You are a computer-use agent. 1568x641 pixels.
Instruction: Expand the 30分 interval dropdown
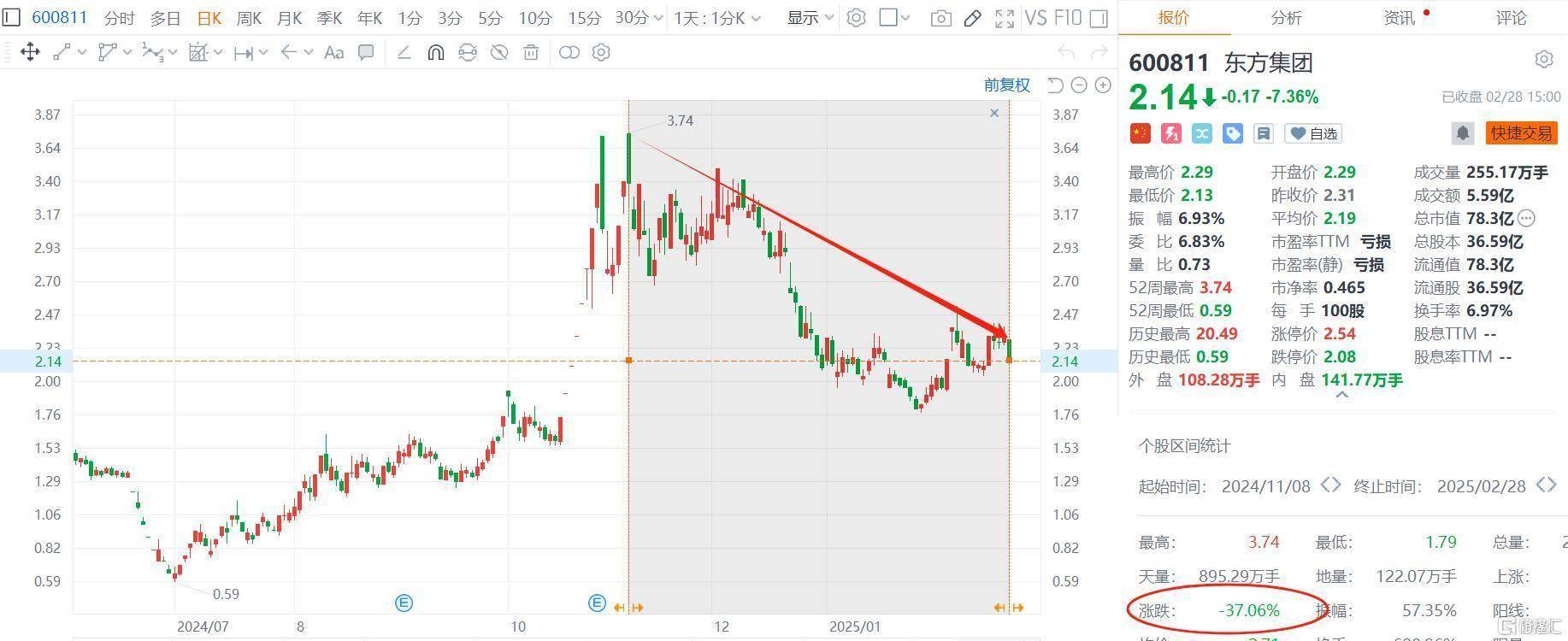(x=657, y=18)
